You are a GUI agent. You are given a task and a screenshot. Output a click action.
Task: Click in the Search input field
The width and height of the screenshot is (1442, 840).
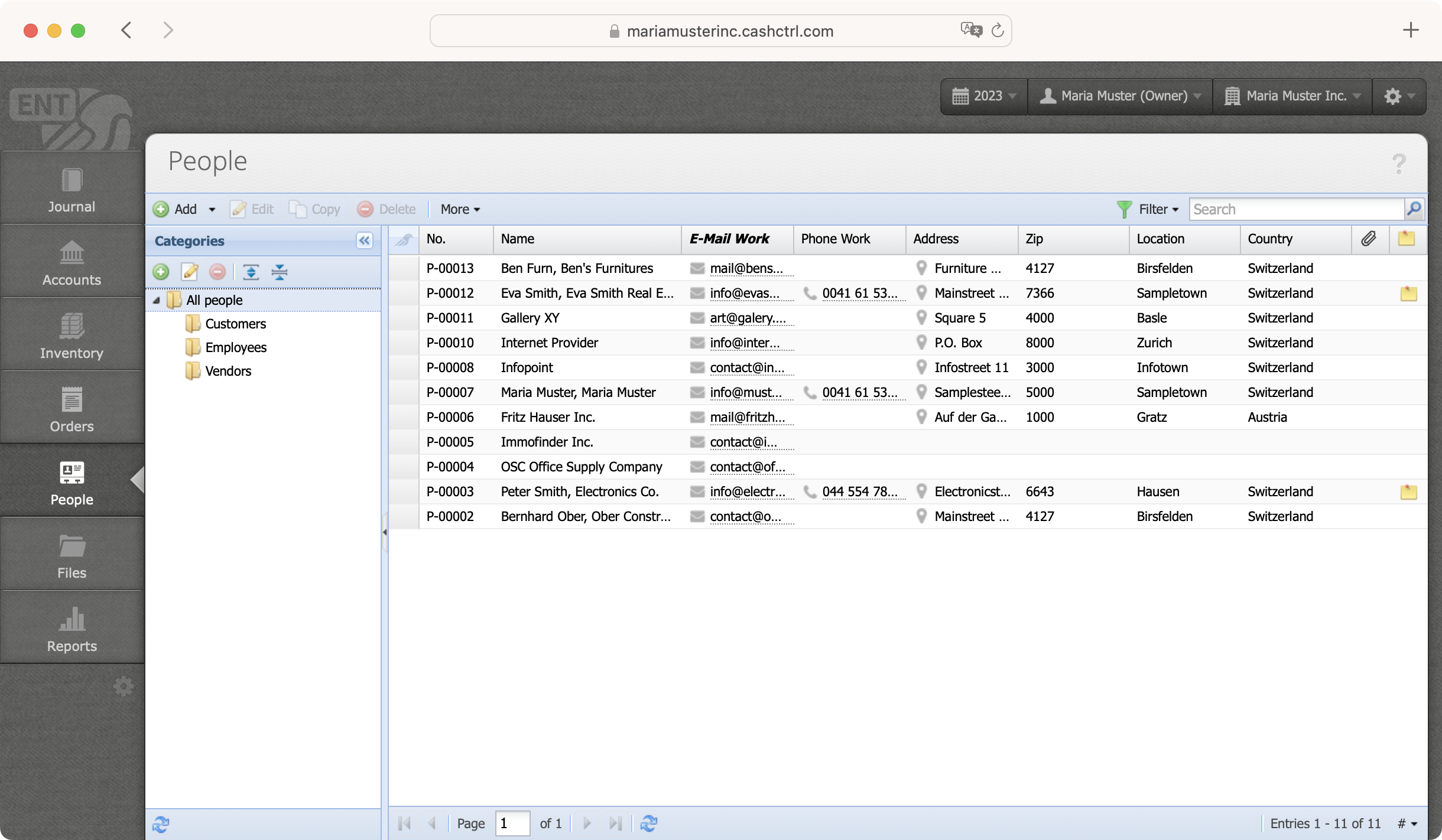(1295, 209)
